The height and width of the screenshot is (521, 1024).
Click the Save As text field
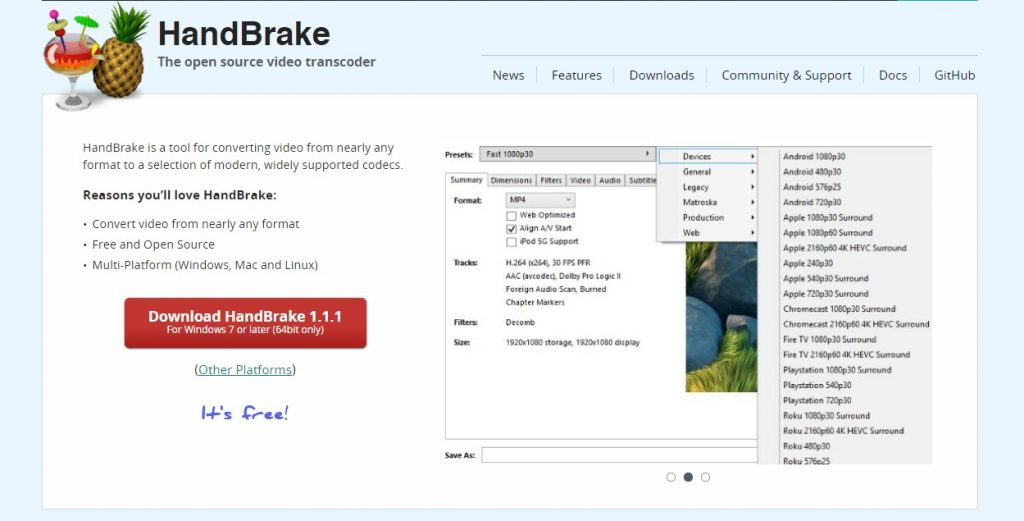coord(618,455)
